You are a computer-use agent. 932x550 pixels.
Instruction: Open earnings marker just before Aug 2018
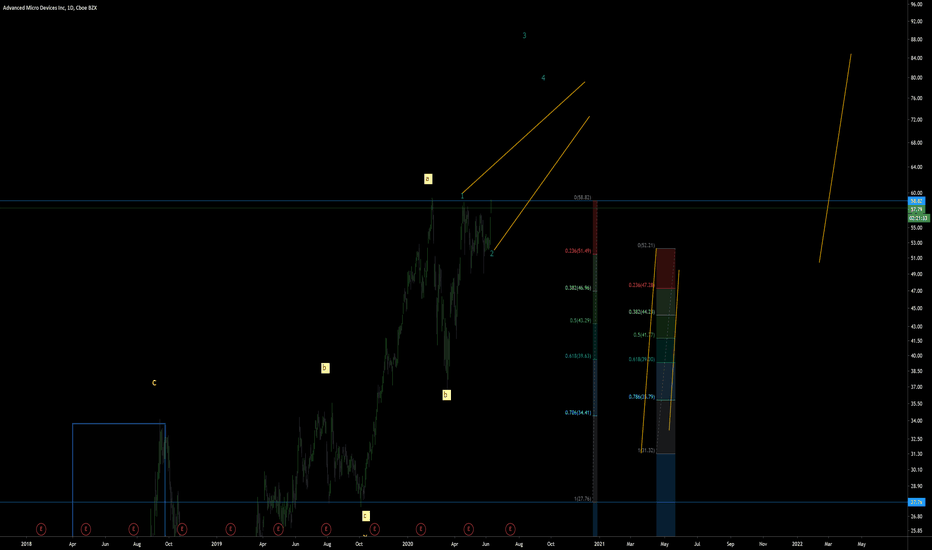coord(134,529)
